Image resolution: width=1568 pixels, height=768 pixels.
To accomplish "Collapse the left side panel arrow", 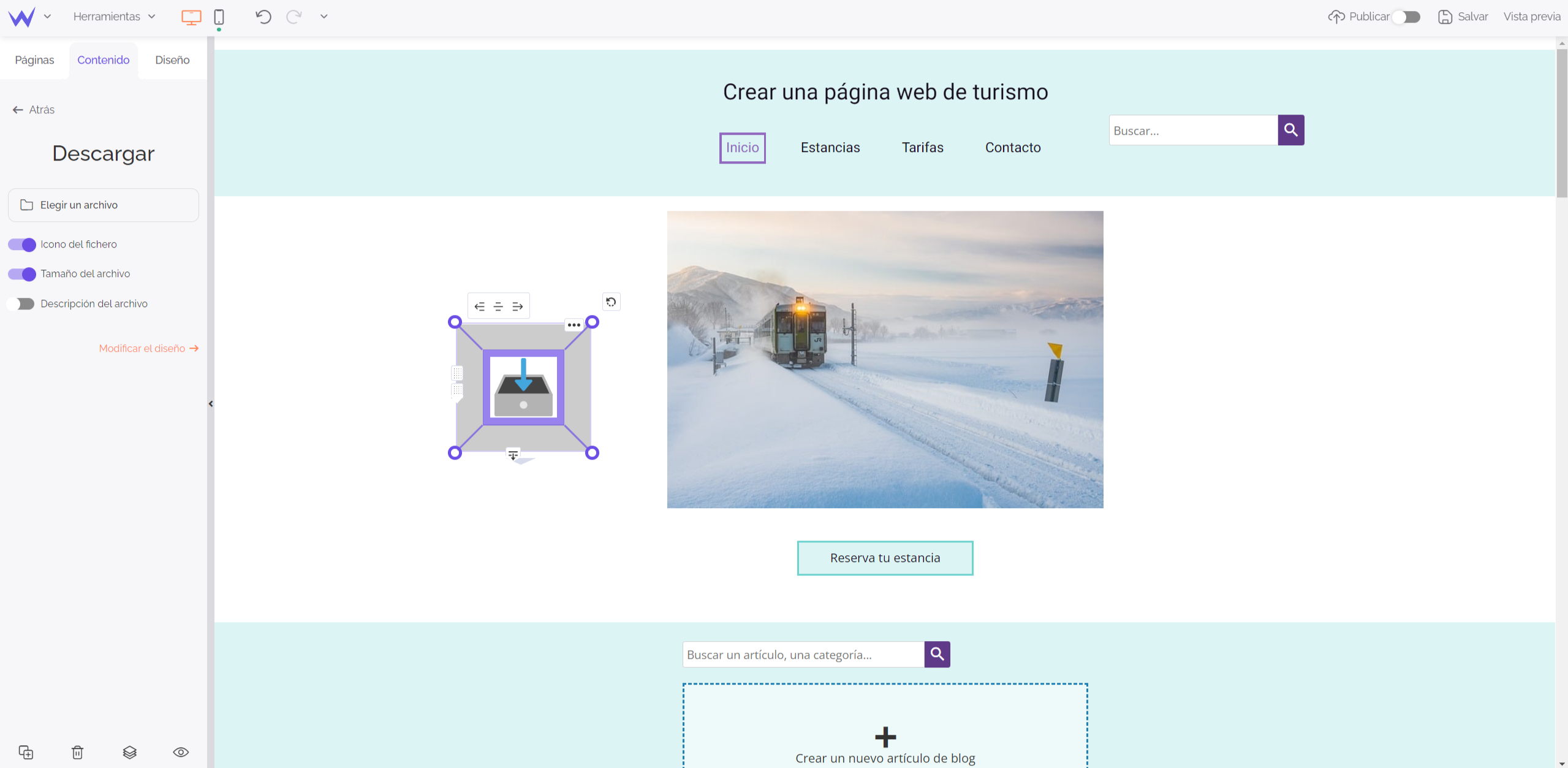I will coord(211,404).
